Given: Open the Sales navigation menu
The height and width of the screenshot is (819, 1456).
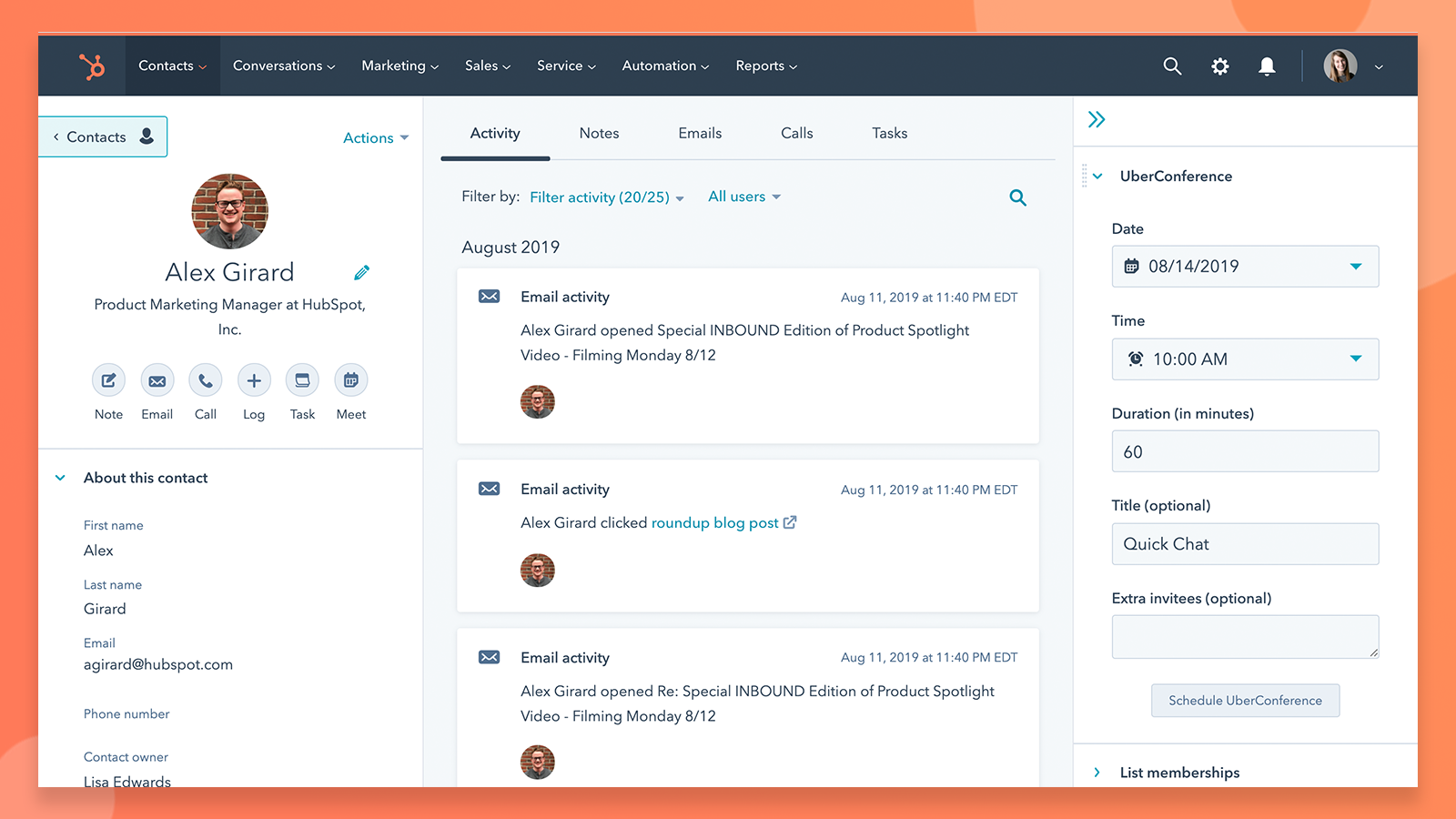Looking at the screenshot, I should click(488, 66).
